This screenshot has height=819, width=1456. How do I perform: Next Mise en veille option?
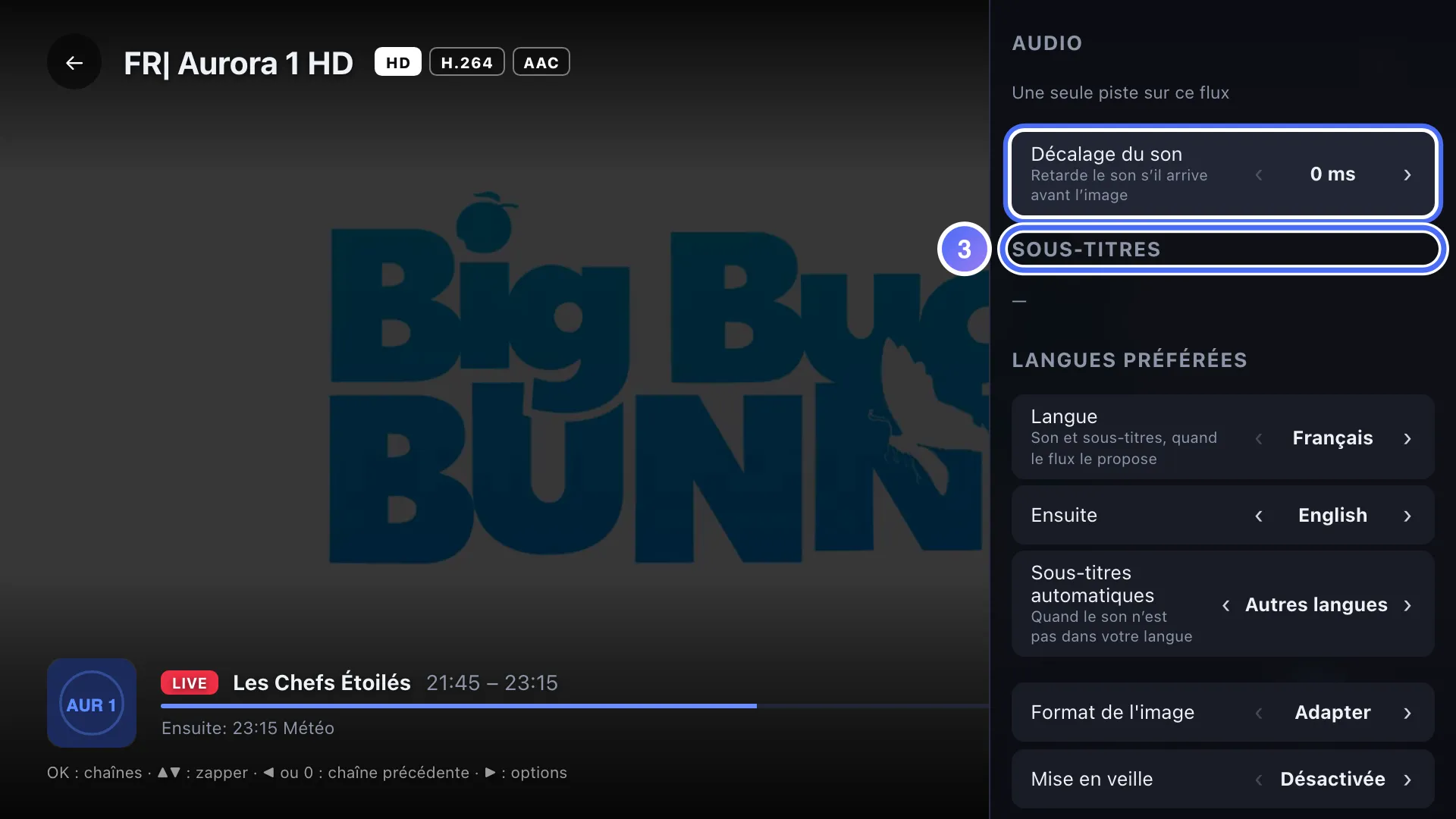[1407, 780]
